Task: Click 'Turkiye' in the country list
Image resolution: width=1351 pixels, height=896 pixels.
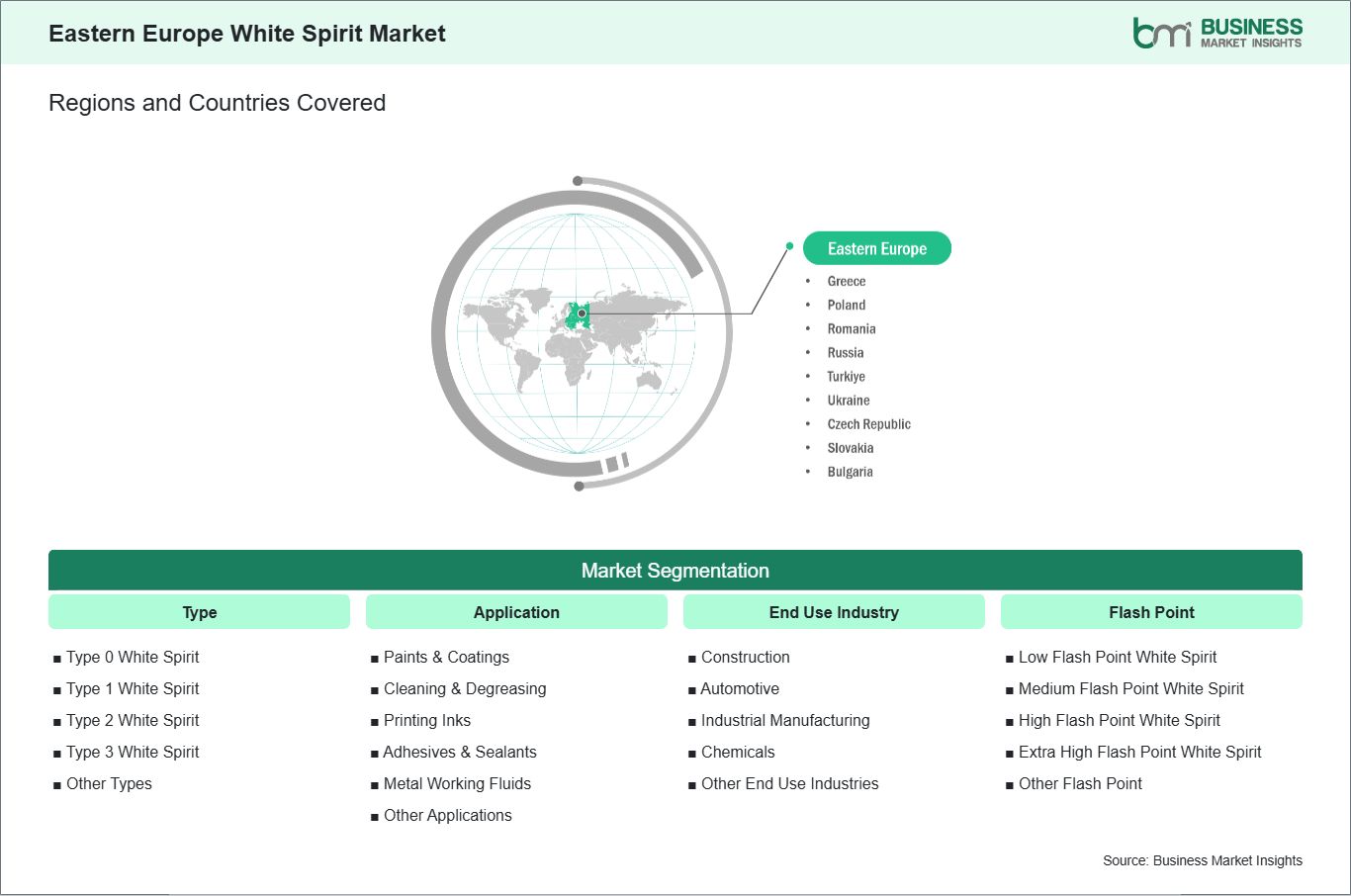Action: pos(847,377)
